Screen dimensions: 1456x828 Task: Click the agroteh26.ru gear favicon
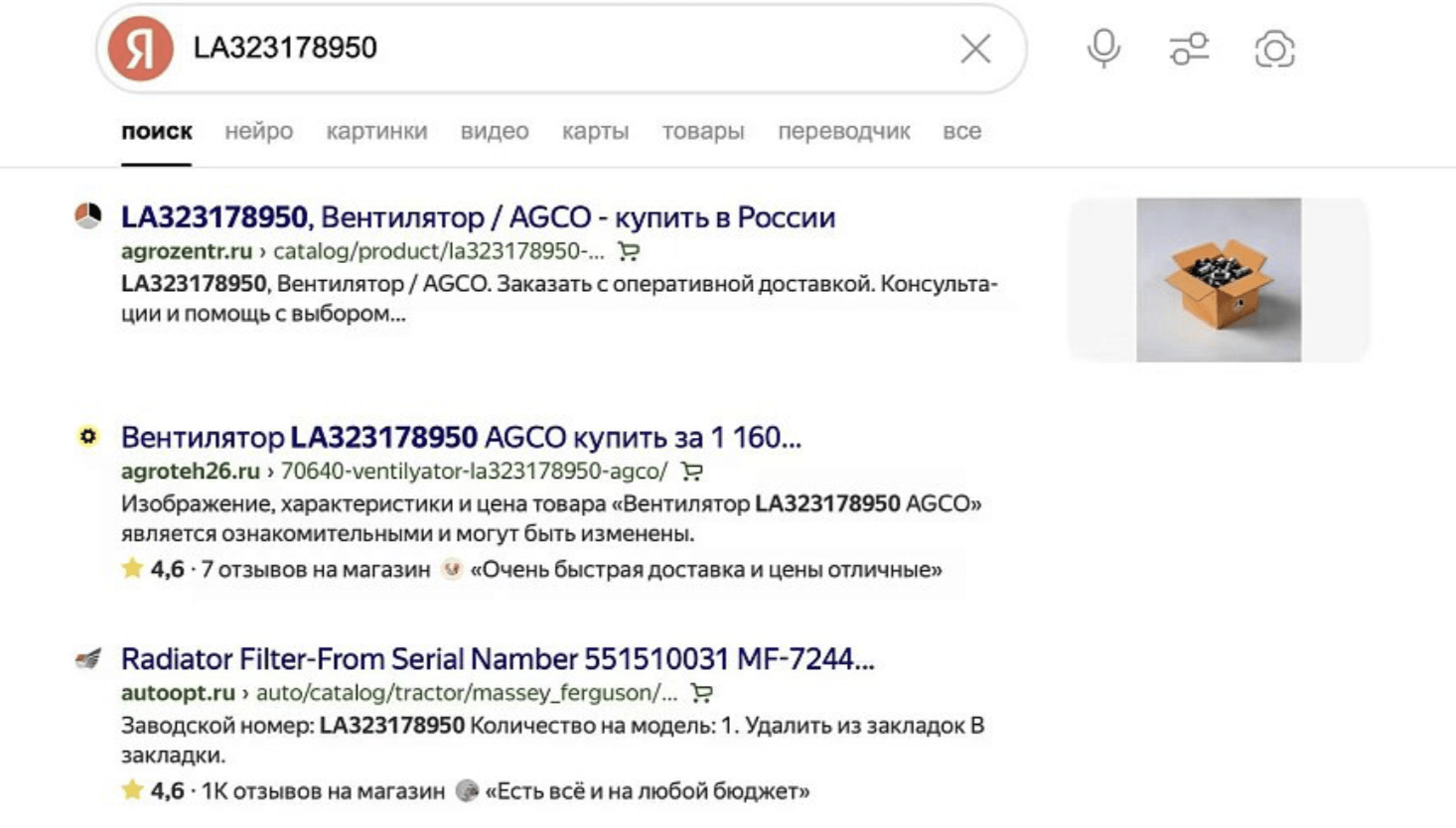tap(88, 436)
